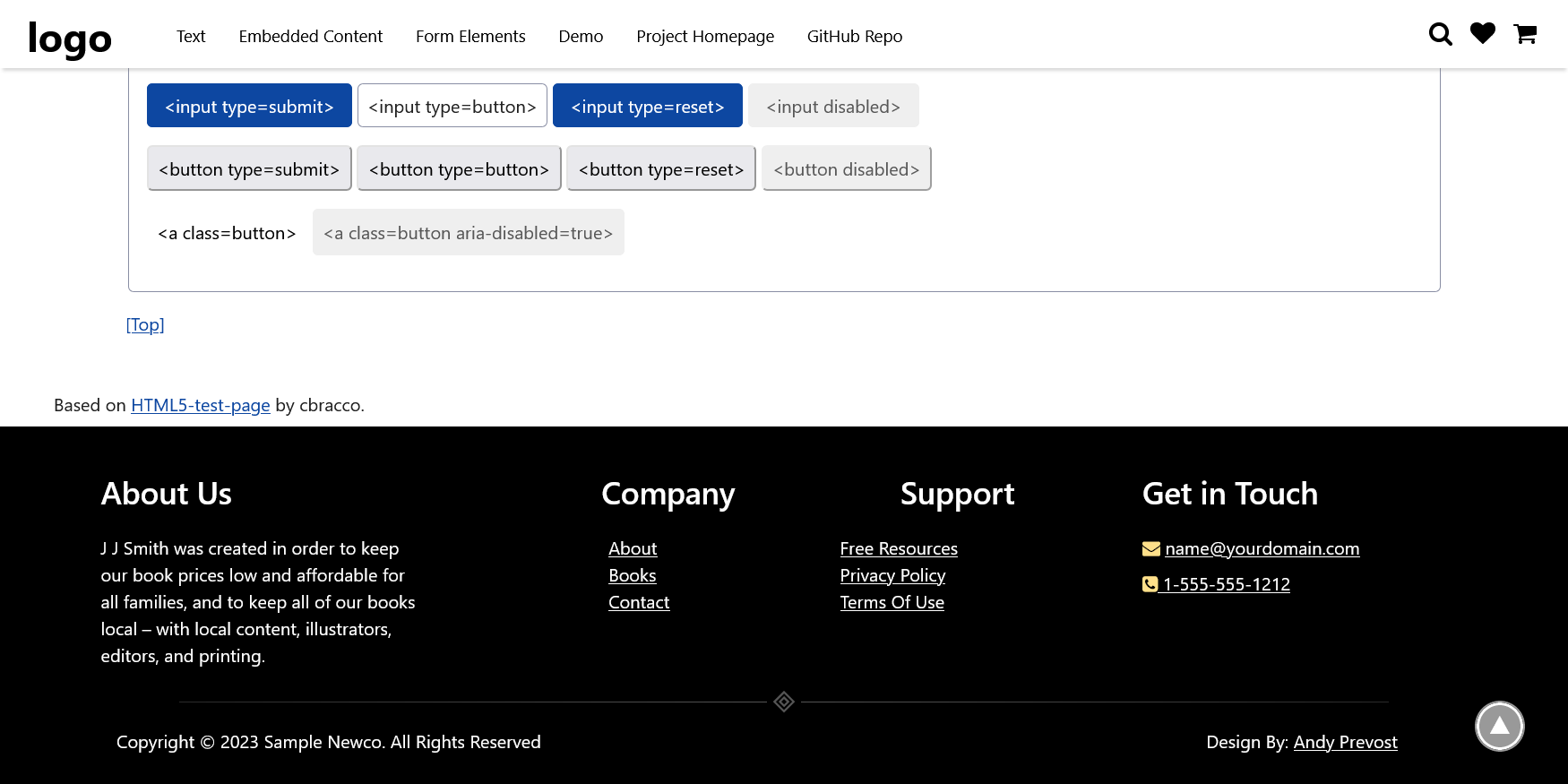Select Embedded Content in navigation
The width and height of the screenshot is (1568, 784).
tap(310, 37)
